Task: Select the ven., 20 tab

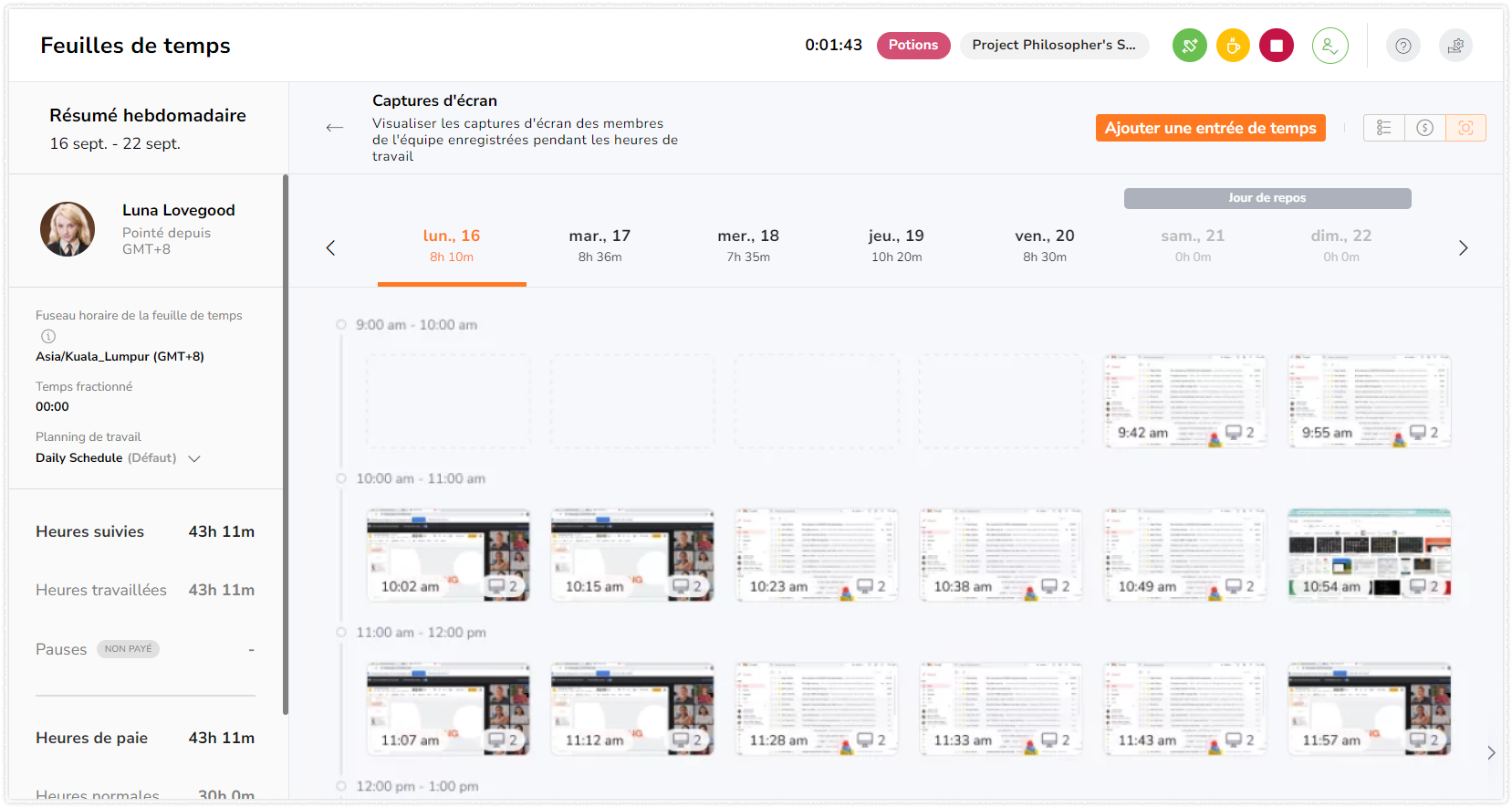Action: pyautogui.click(x=1045, y=246)
